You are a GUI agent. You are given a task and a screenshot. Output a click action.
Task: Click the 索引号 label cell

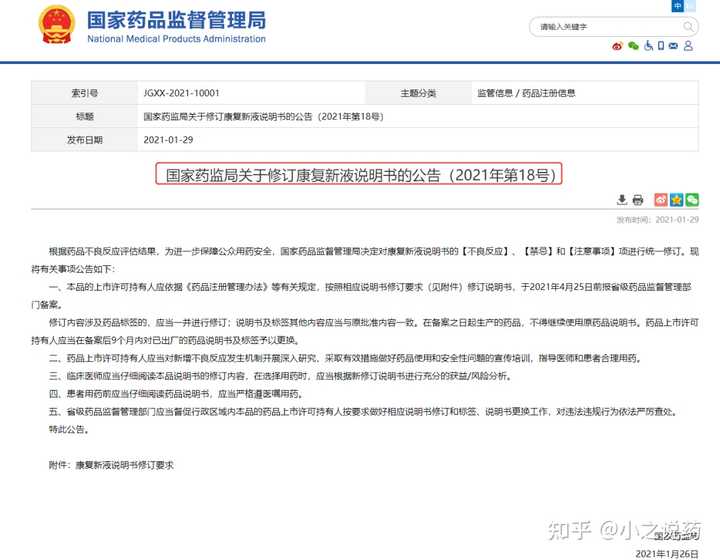coord(84,93)
